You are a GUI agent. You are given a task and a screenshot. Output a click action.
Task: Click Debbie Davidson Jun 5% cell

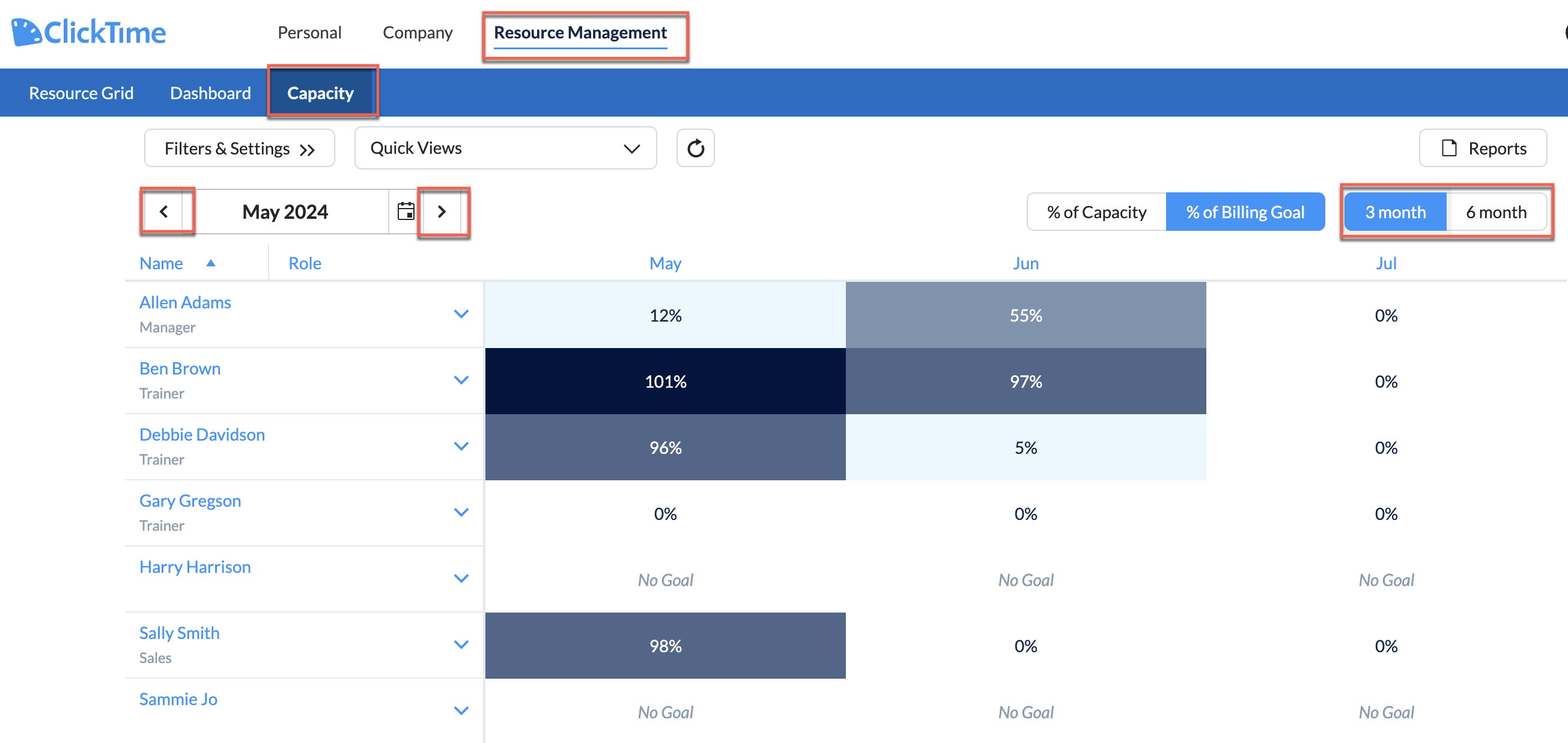point(1026,447)
